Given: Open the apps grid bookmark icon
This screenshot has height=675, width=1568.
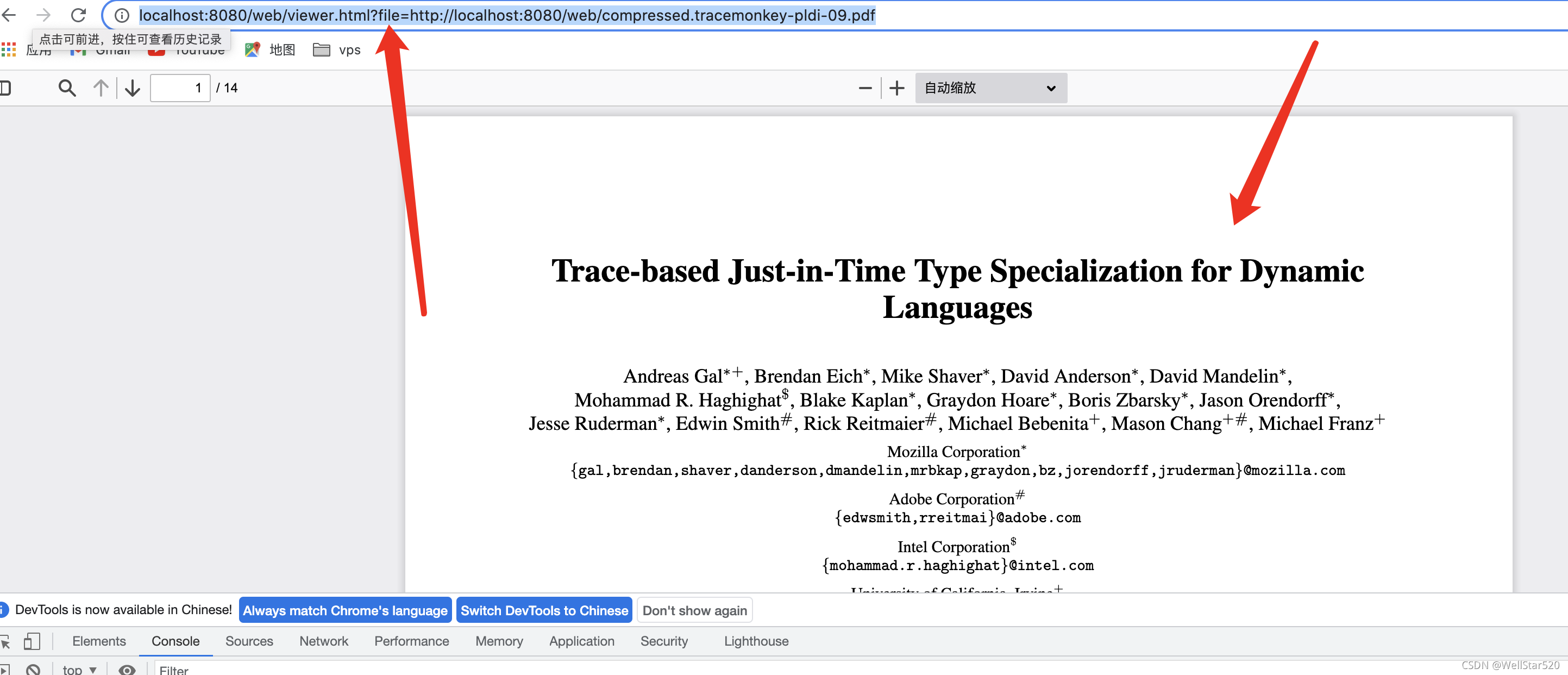Looking at the screenshot, I should pos(9,50).
